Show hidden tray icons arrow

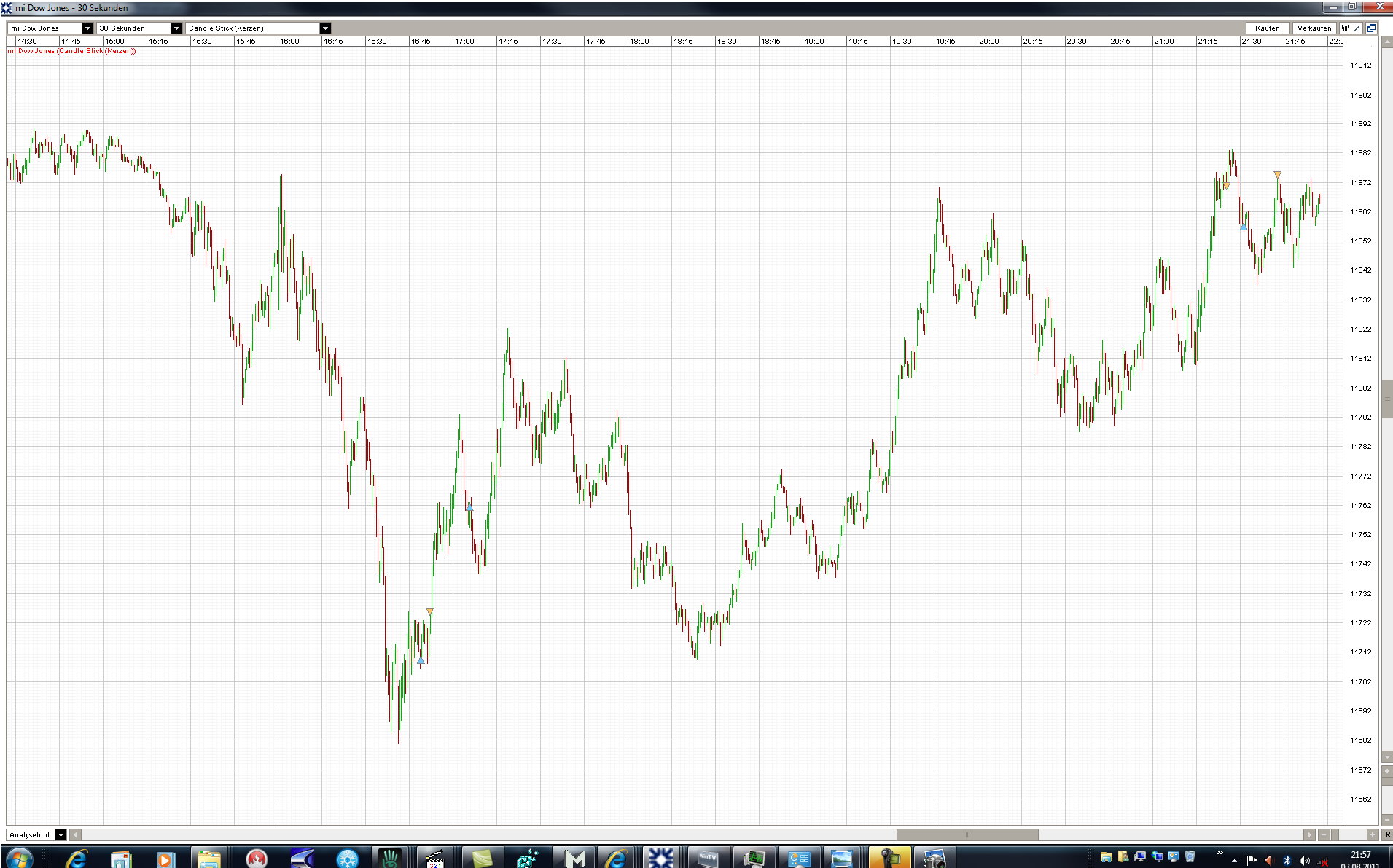click(1234, 861)
